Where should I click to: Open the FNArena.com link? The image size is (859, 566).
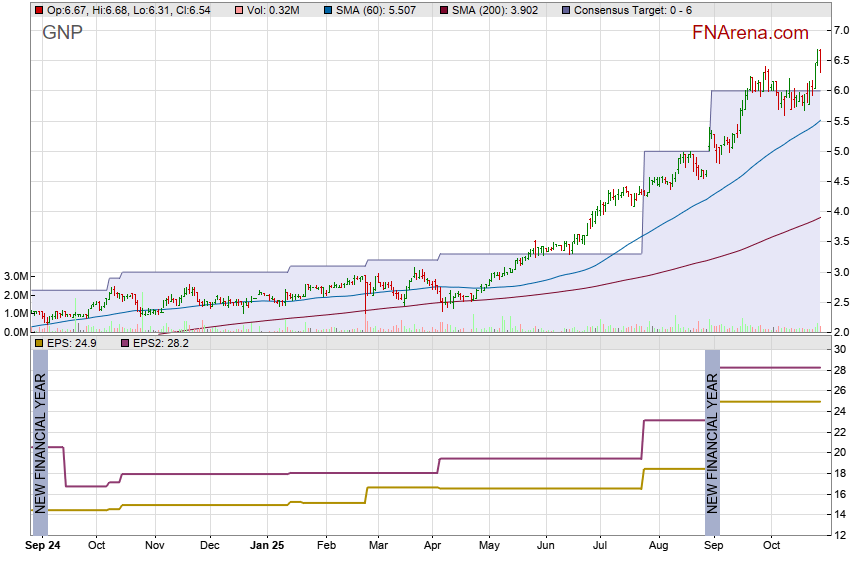tap(750, 33)
